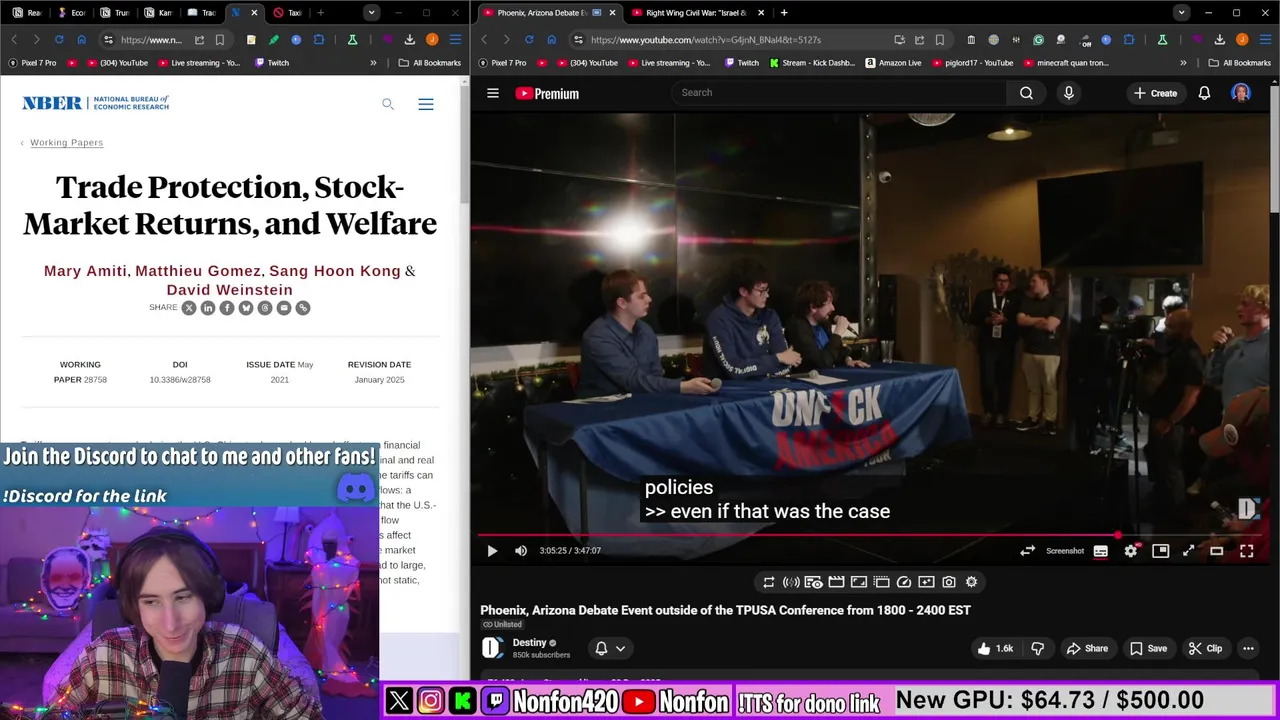Open author David Weinstein link
Viewport: 1280px width, 720px height.
point(230,290)
